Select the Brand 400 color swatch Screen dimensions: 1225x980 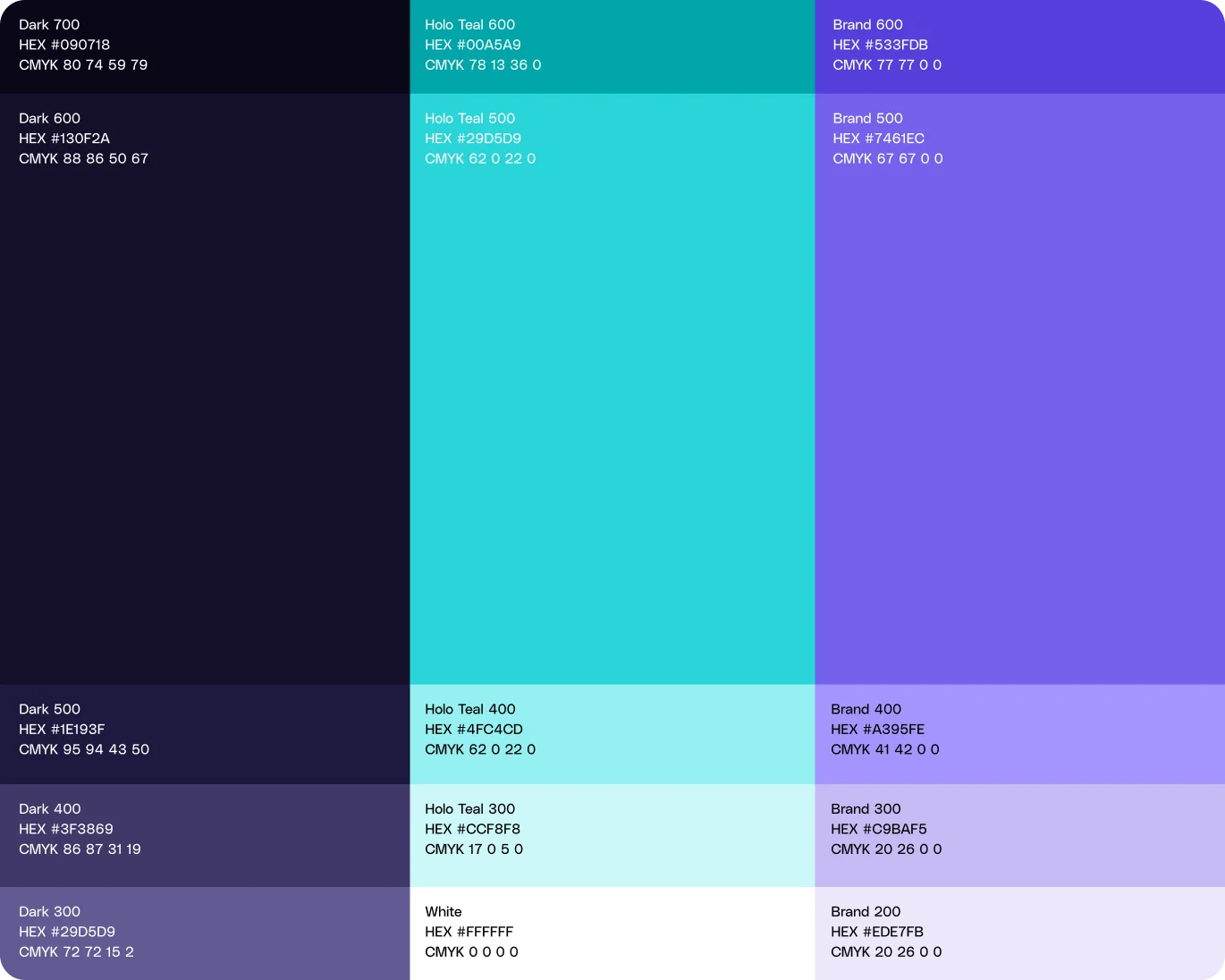[1019, 733]
